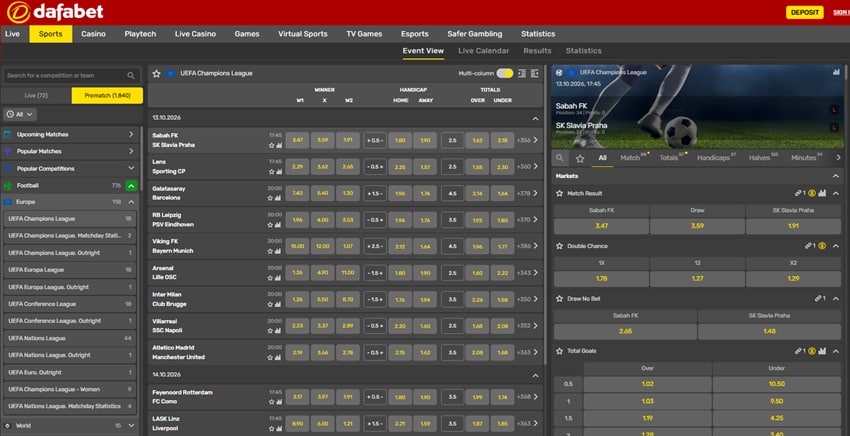Select Barcelona W2 odds 1.30

347,193
